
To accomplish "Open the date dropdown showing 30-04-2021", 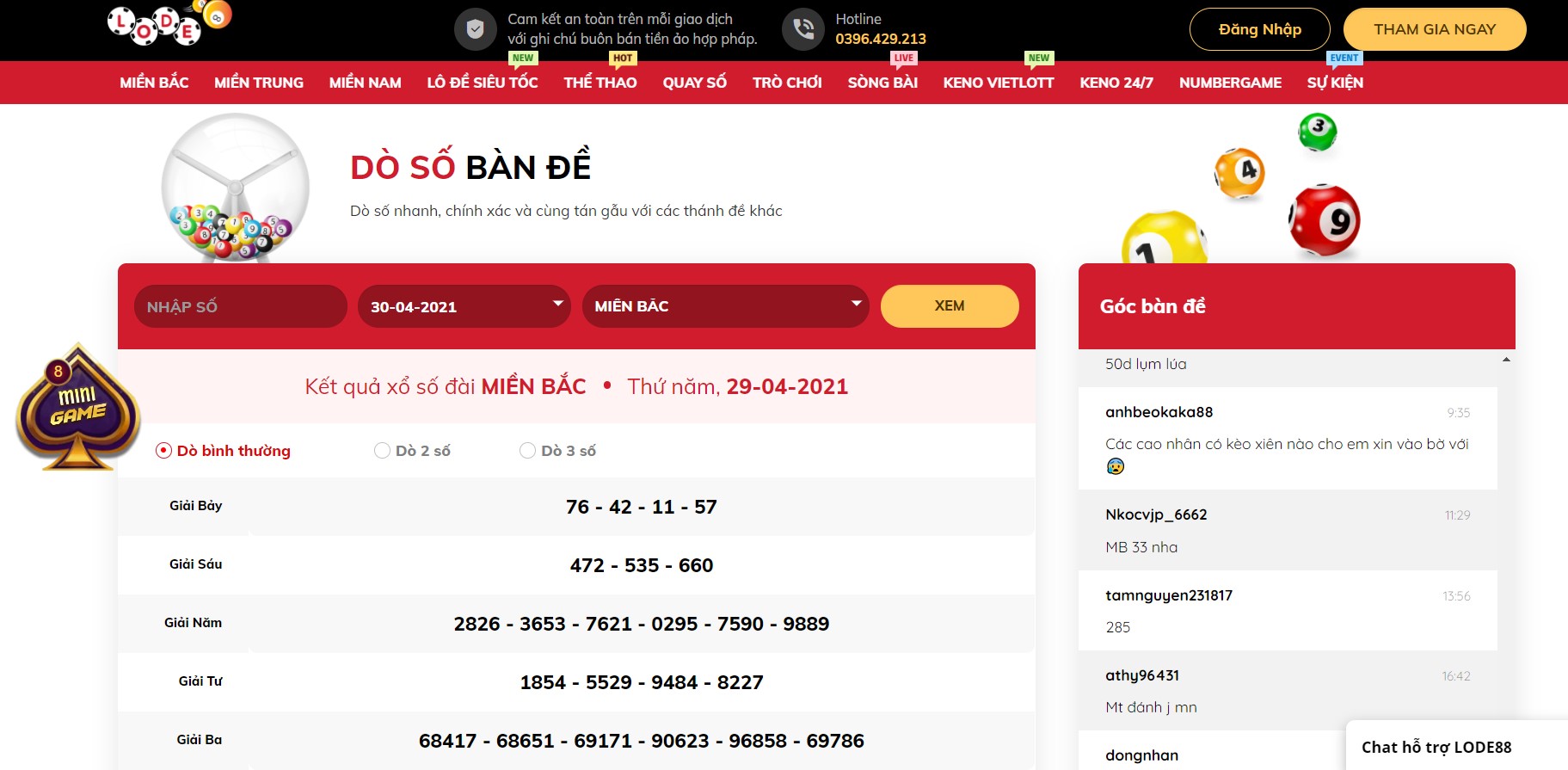I will tap(464, 306).
